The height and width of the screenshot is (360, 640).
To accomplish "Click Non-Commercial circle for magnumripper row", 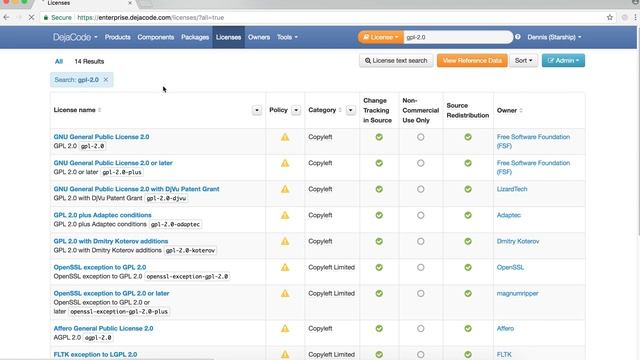I will click(420, 294).
